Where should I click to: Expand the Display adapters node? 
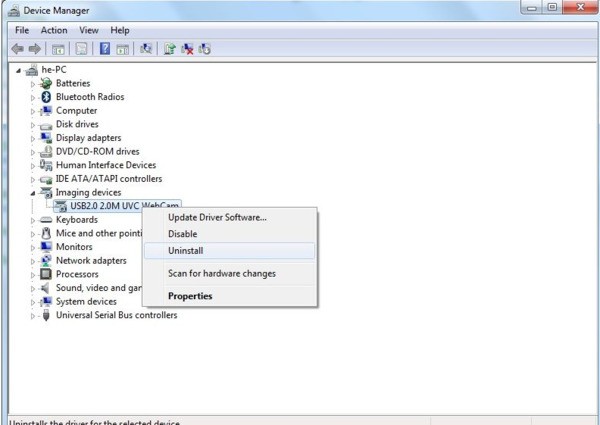[x=33, y=138]
